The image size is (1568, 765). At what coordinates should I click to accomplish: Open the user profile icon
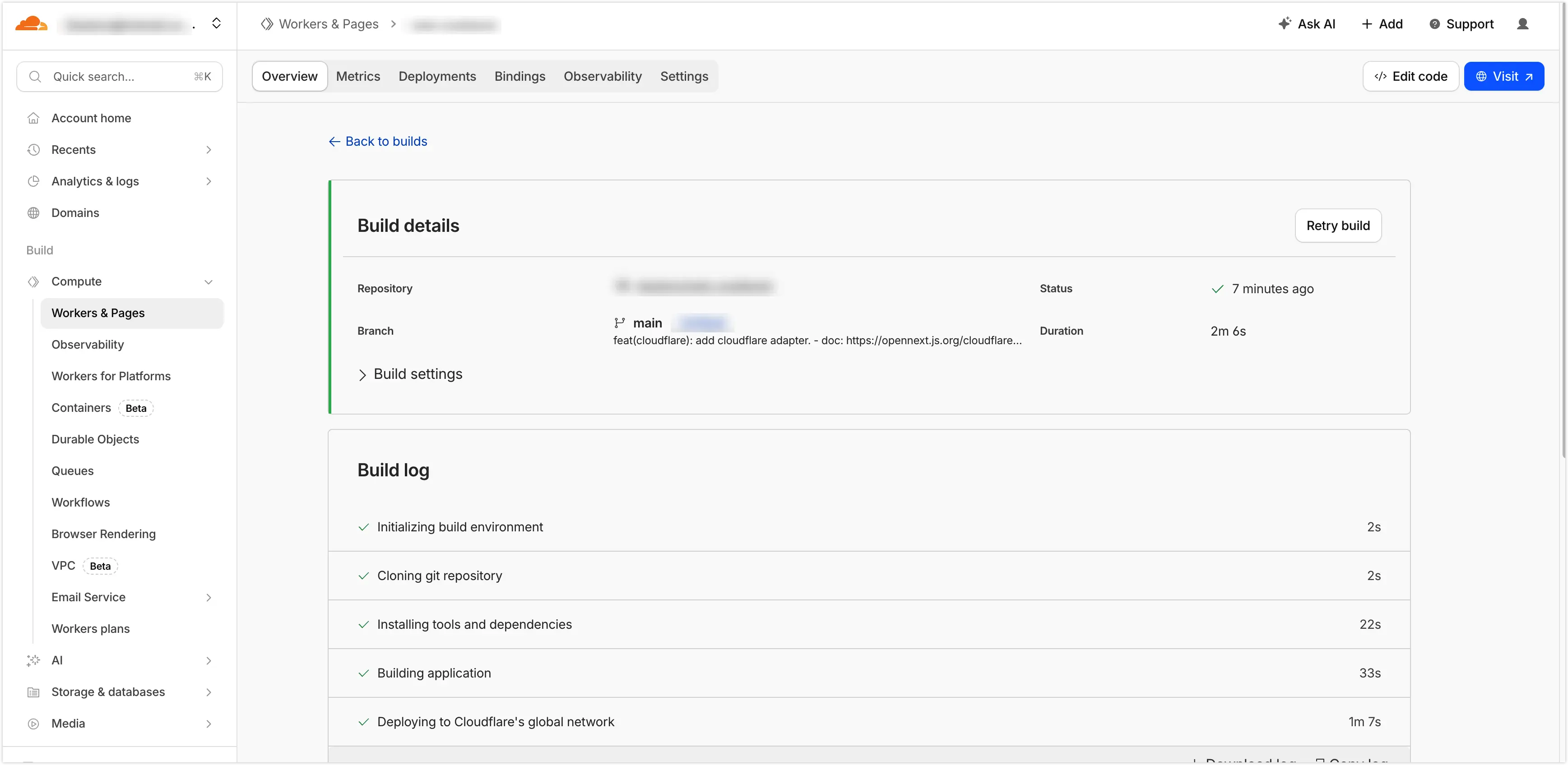click(x=1522, y=24)
